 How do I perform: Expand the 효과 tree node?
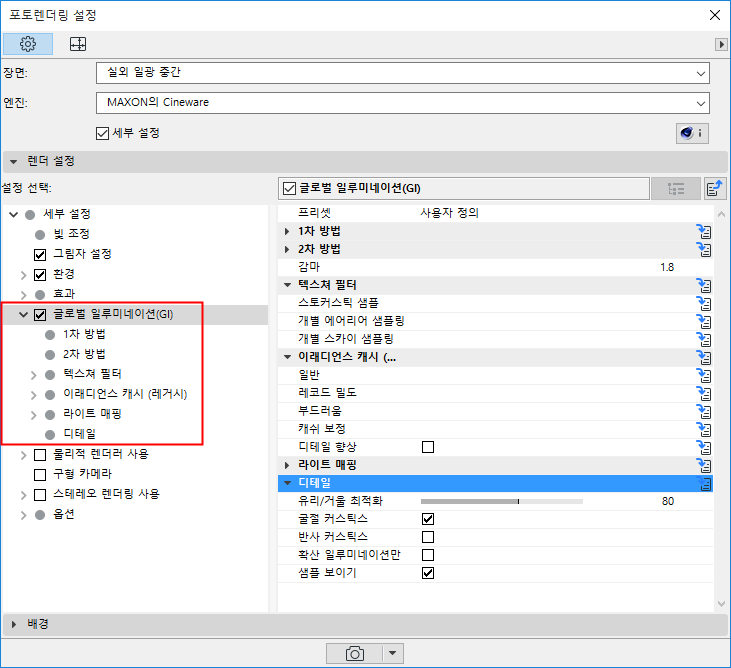(x=23, y=295)
